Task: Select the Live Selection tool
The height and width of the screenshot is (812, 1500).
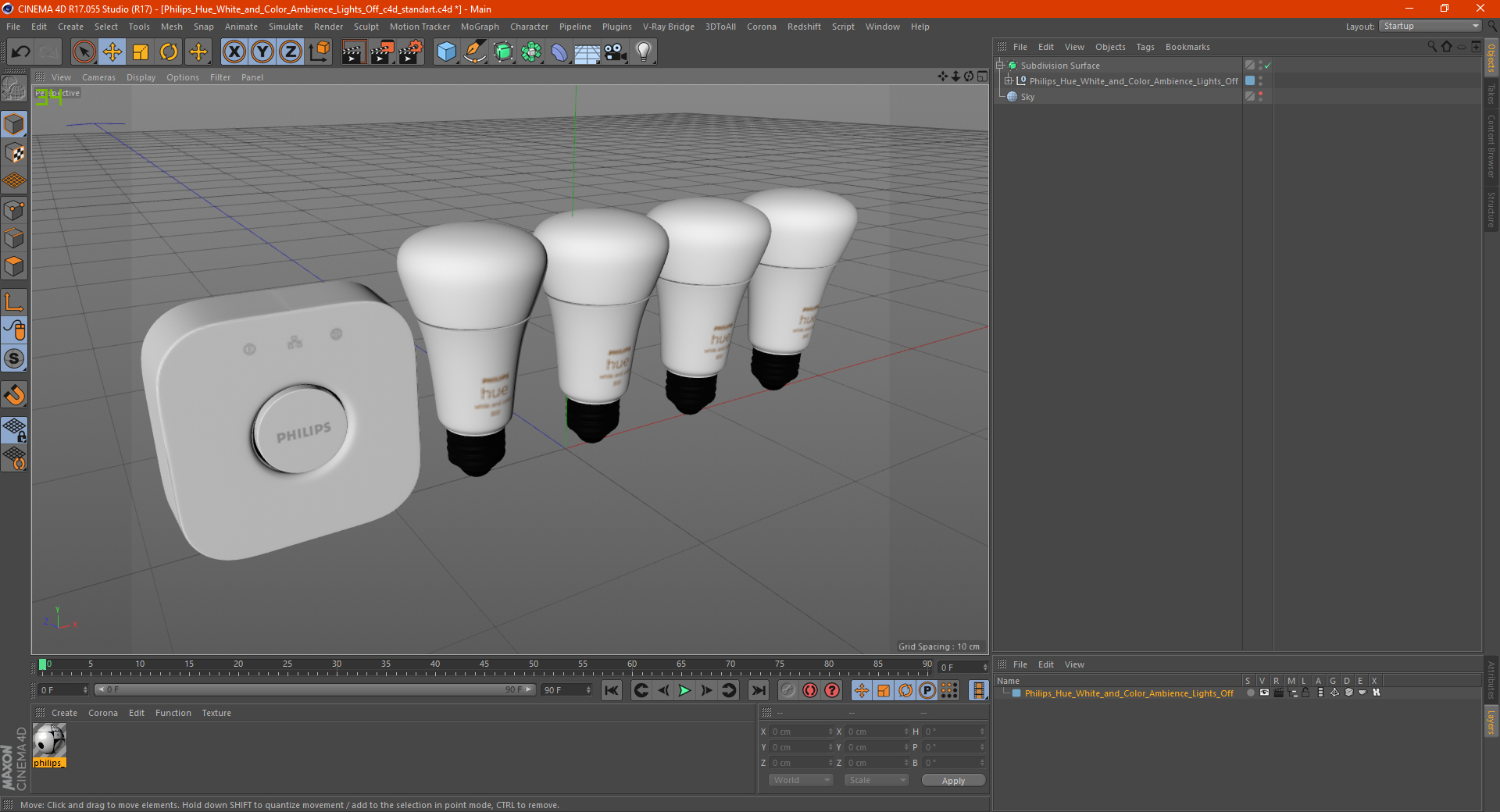Action: [84, 52]
